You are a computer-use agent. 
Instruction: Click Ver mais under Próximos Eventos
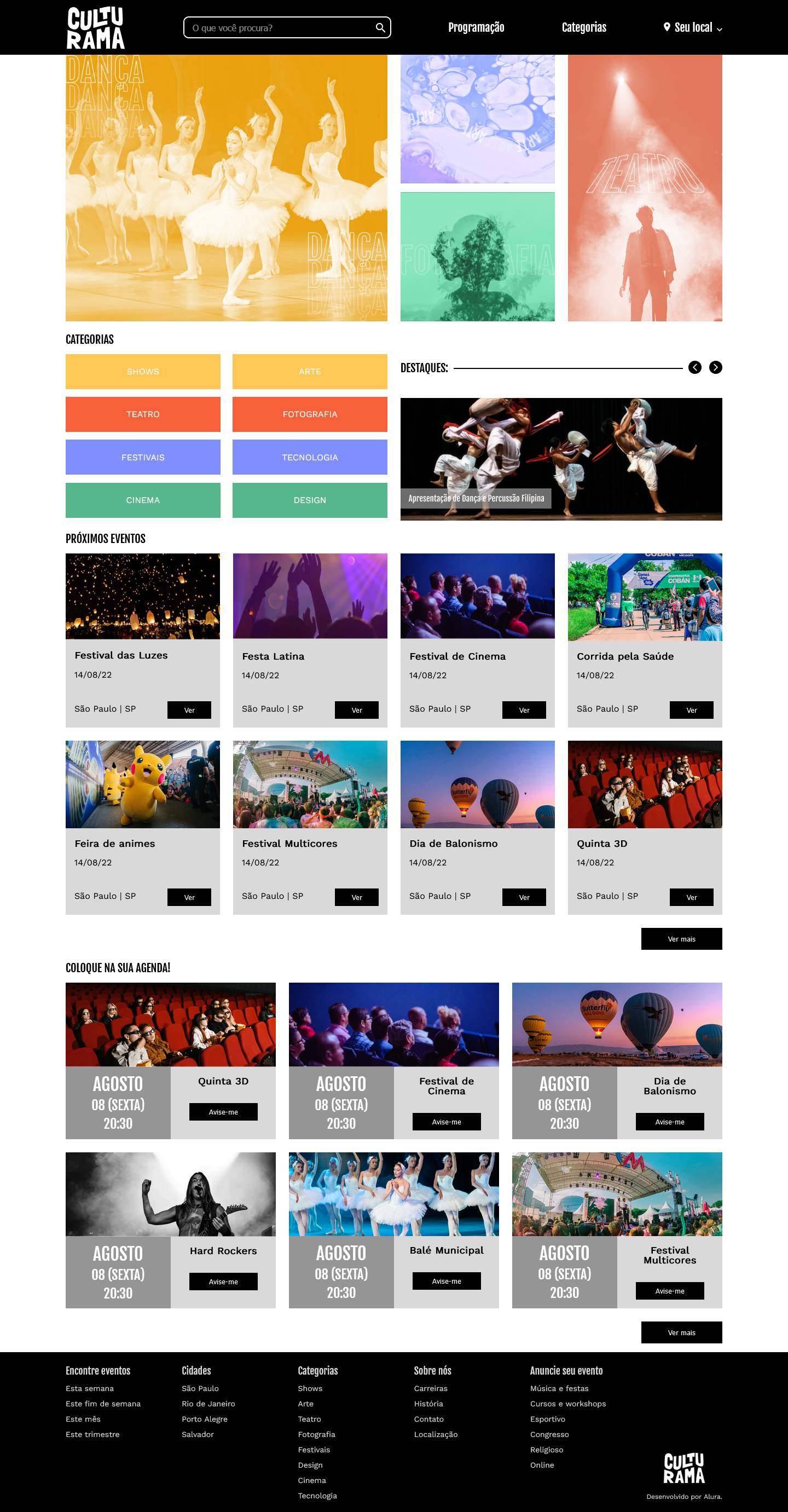pyautogui.click(x=681, y=939)
